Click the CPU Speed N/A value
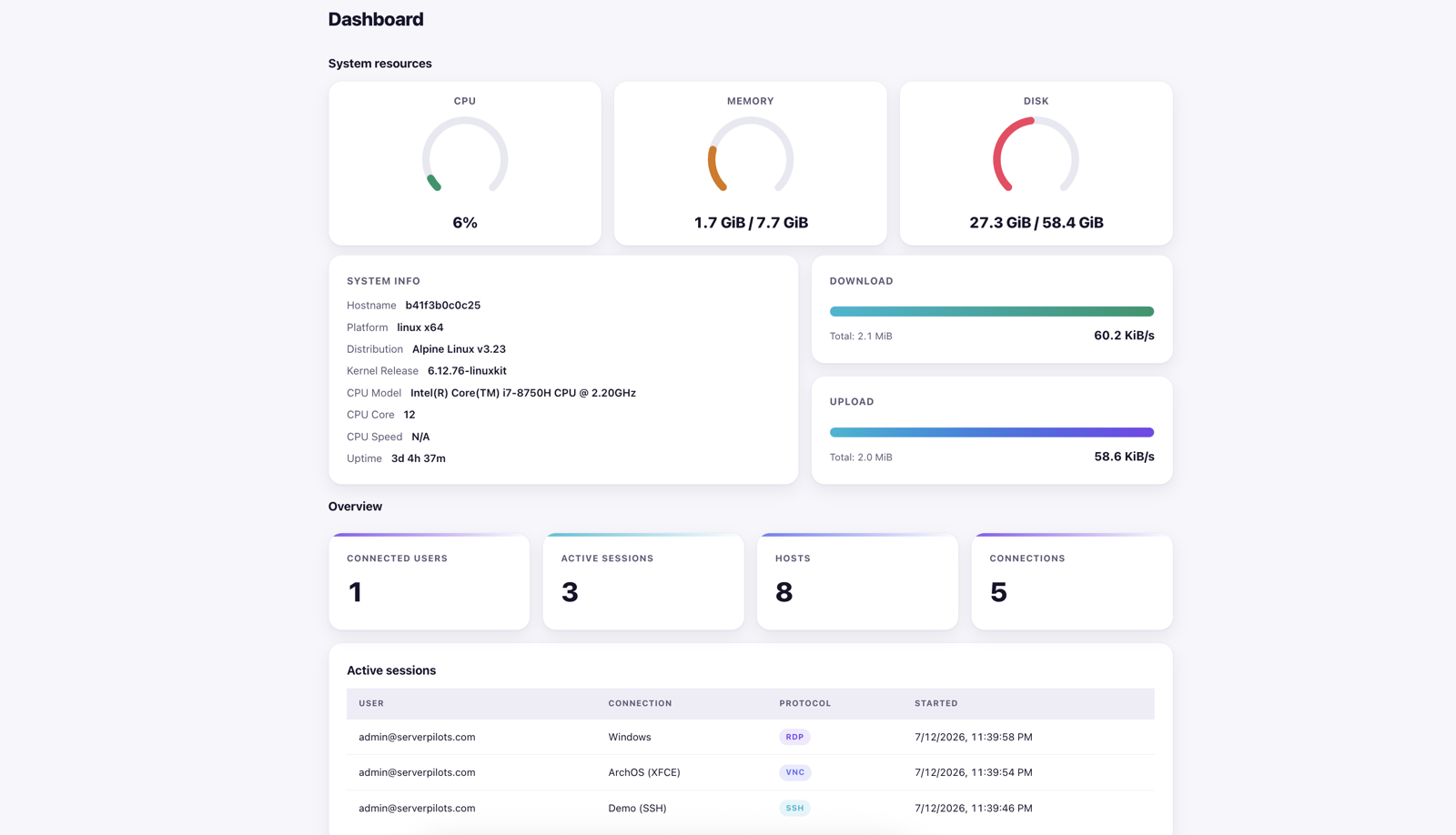1456x835 pixels. tap(420, 437)
